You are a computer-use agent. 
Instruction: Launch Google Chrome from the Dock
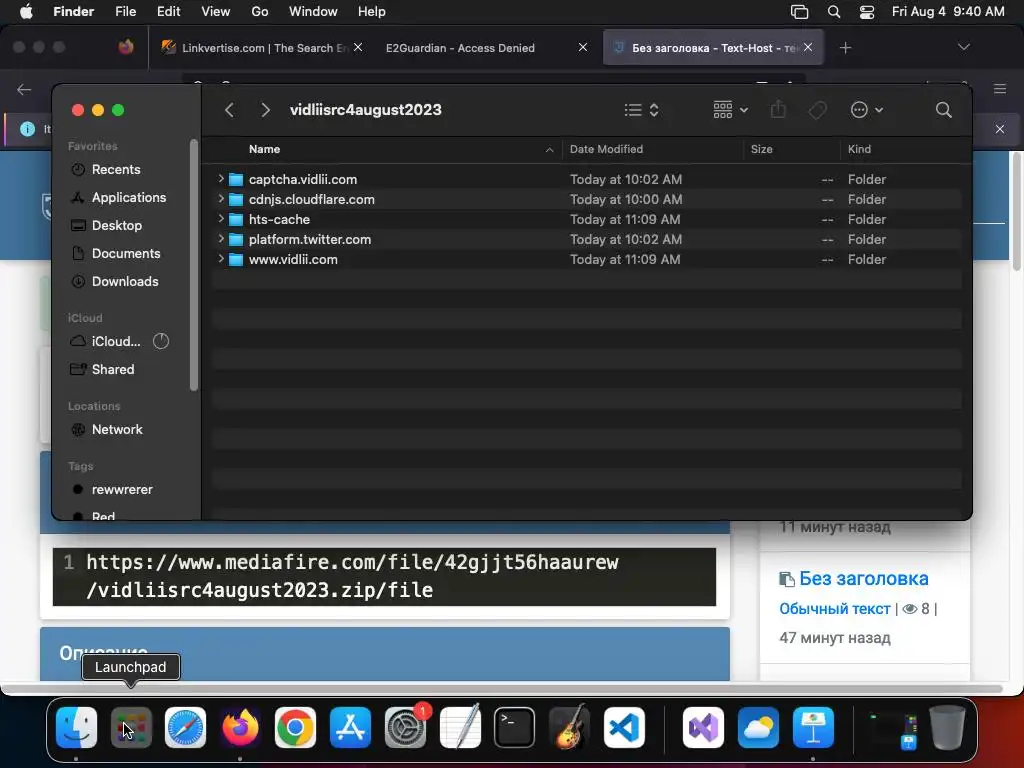295,727
